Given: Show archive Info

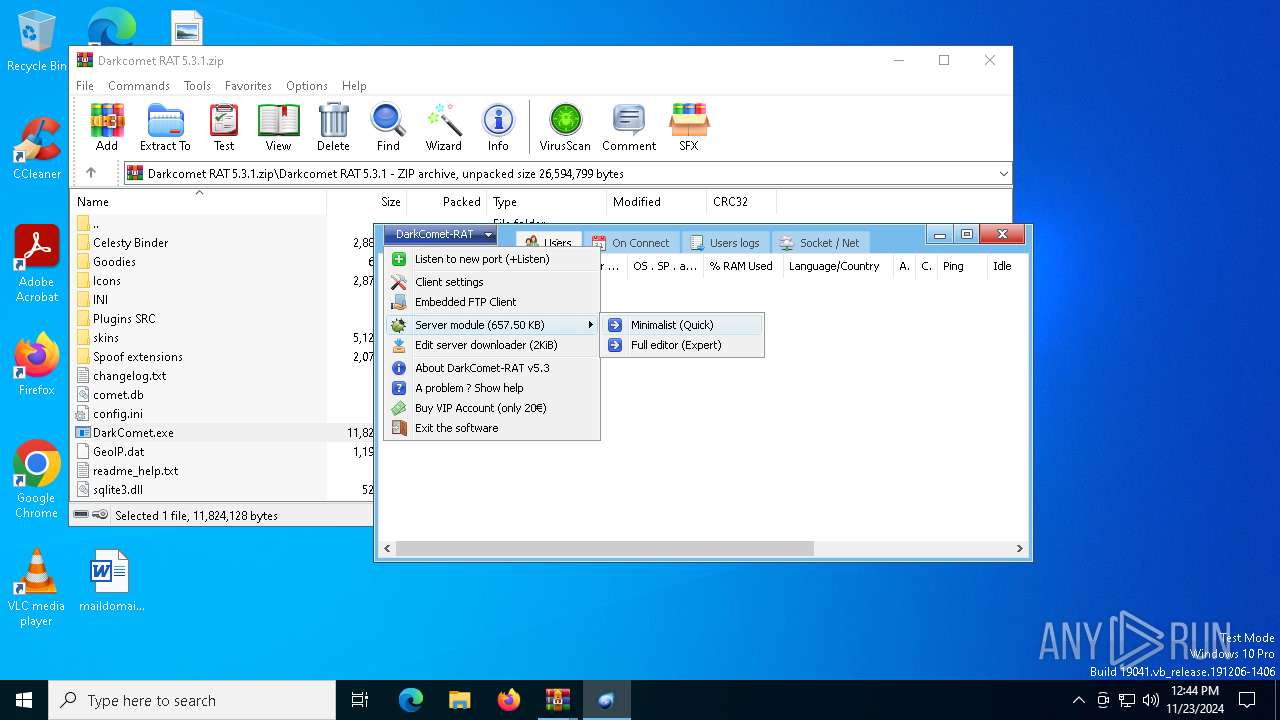Looking at the screenshot, I should (x=498, y=127).
